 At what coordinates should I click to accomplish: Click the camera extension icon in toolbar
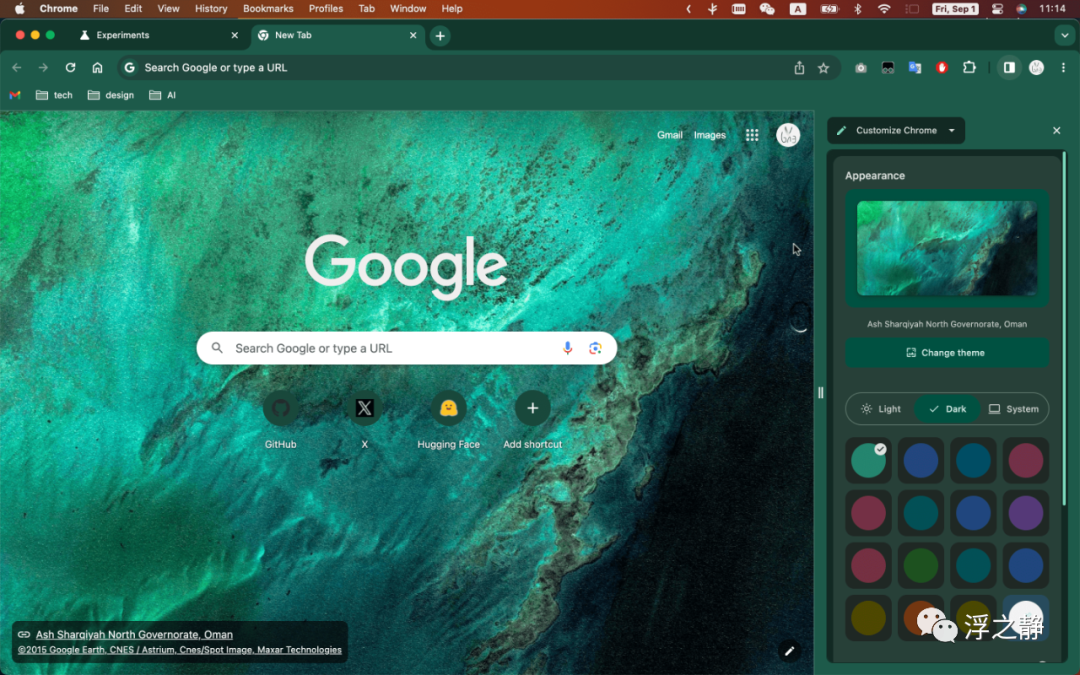coord(861,68)
